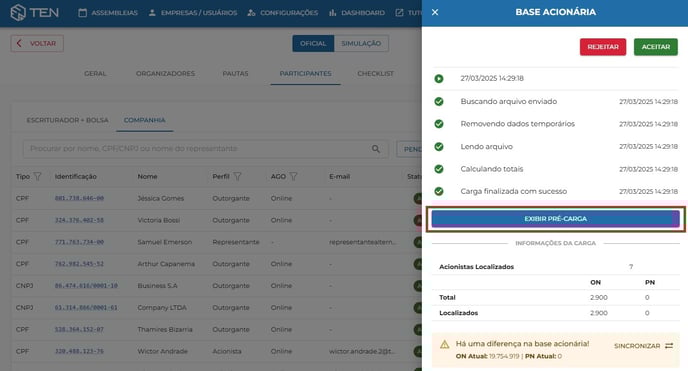The width and height of the screenshot is (688, 371).
Task: Open the Checklist tab
Action: tap(376, 73)
